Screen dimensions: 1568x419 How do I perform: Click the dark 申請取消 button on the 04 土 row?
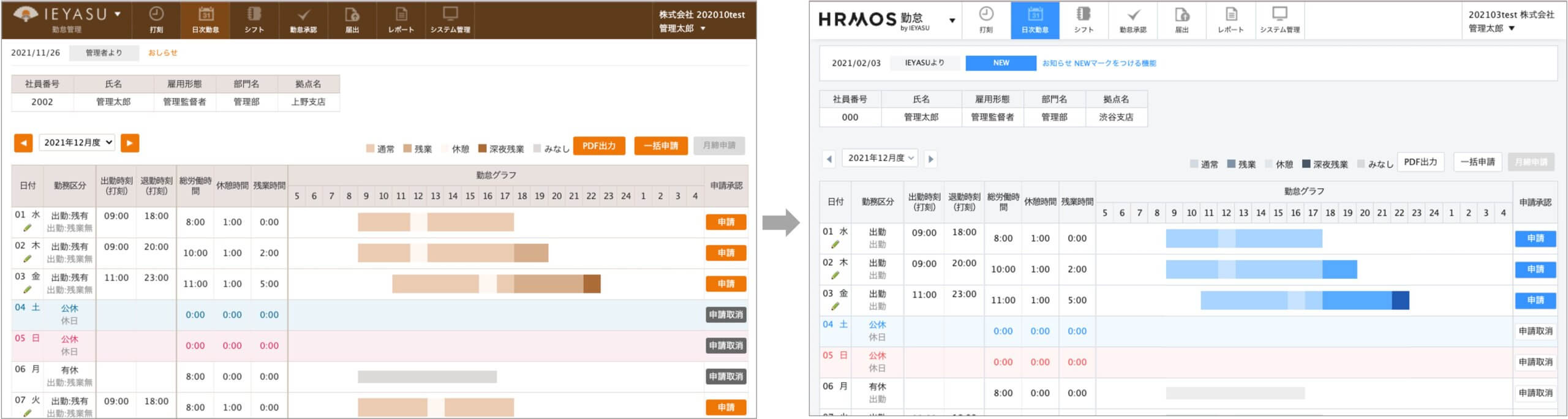(x=726, y=315)
